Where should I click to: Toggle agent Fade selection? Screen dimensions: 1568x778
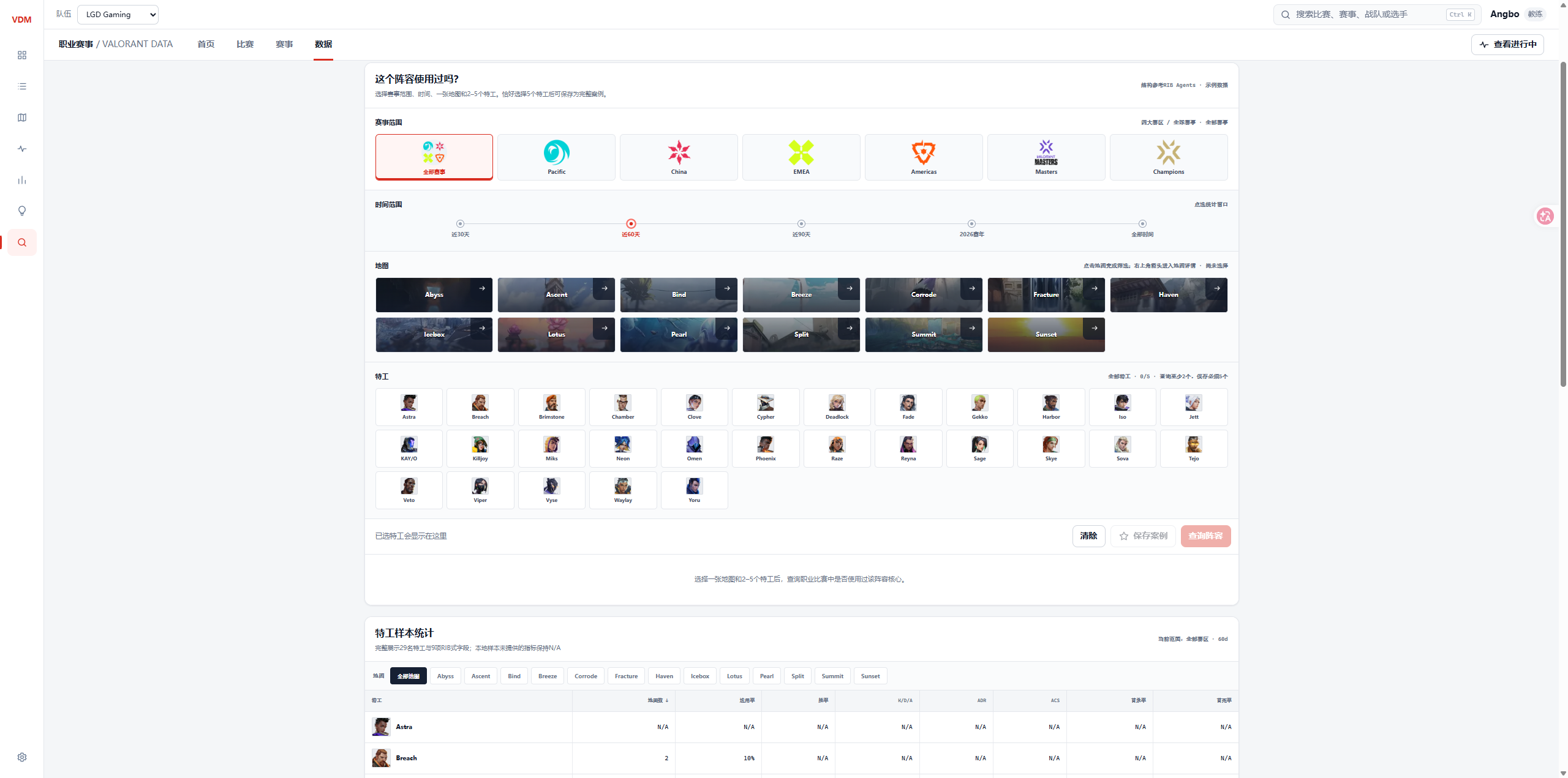point(908,407)
